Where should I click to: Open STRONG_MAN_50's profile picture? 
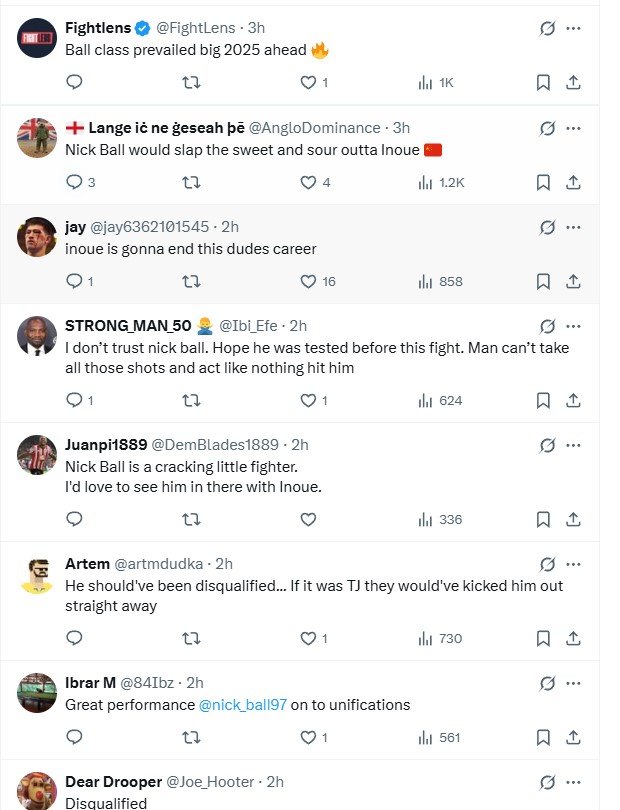[x=37, y=337]
